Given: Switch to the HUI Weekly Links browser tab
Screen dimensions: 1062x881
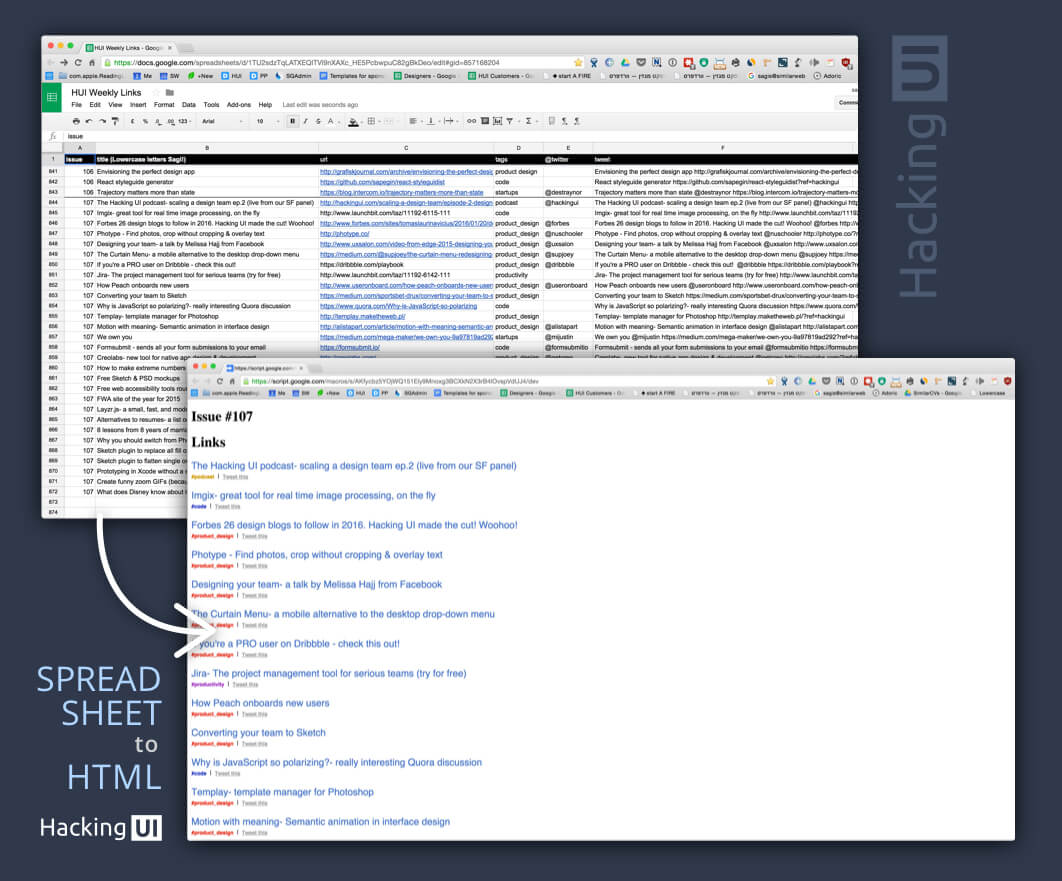Looking at the screenshot, I should coord(129,48).
